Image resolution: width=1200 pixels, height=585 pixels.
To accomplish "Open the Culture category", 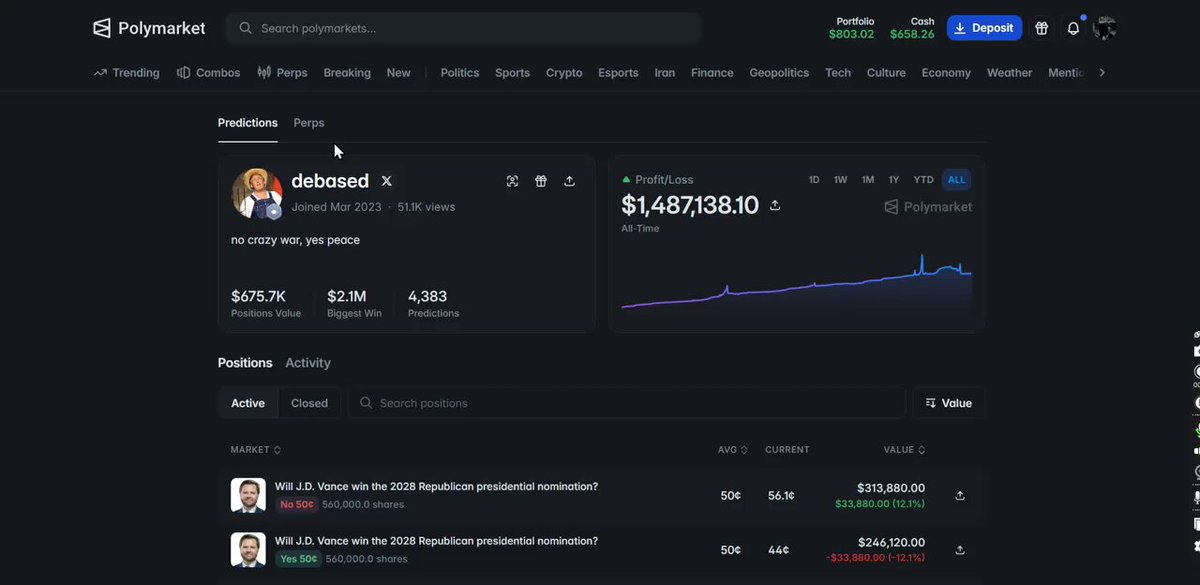I will pyautogui.click(x=886, y=73).
